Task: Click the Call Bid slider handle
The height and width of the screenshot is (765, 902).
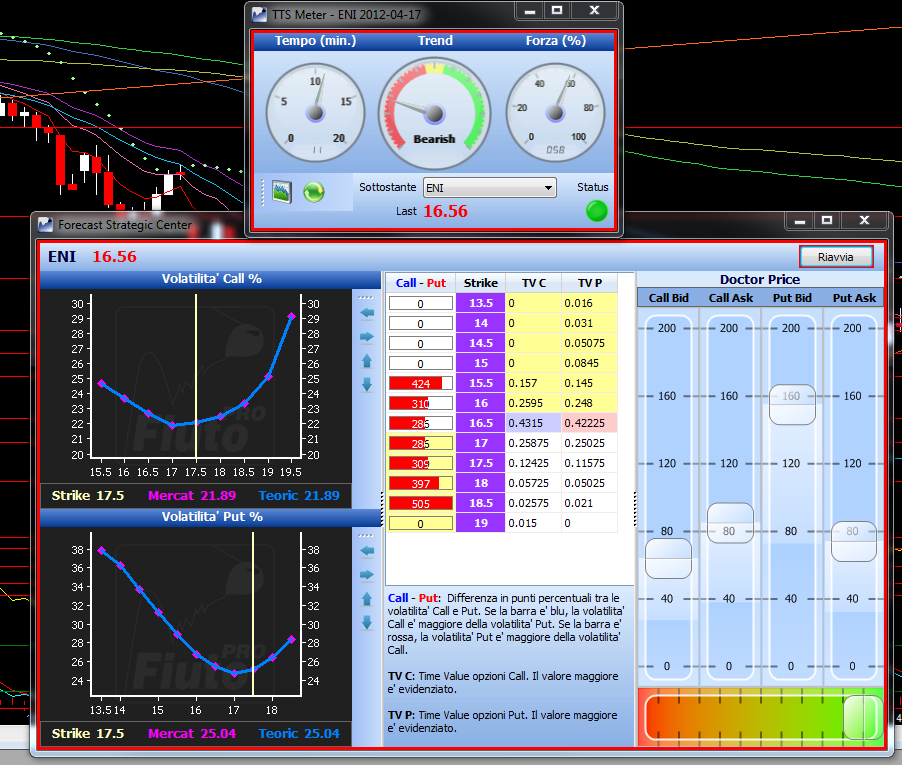Action: [668, 559]
